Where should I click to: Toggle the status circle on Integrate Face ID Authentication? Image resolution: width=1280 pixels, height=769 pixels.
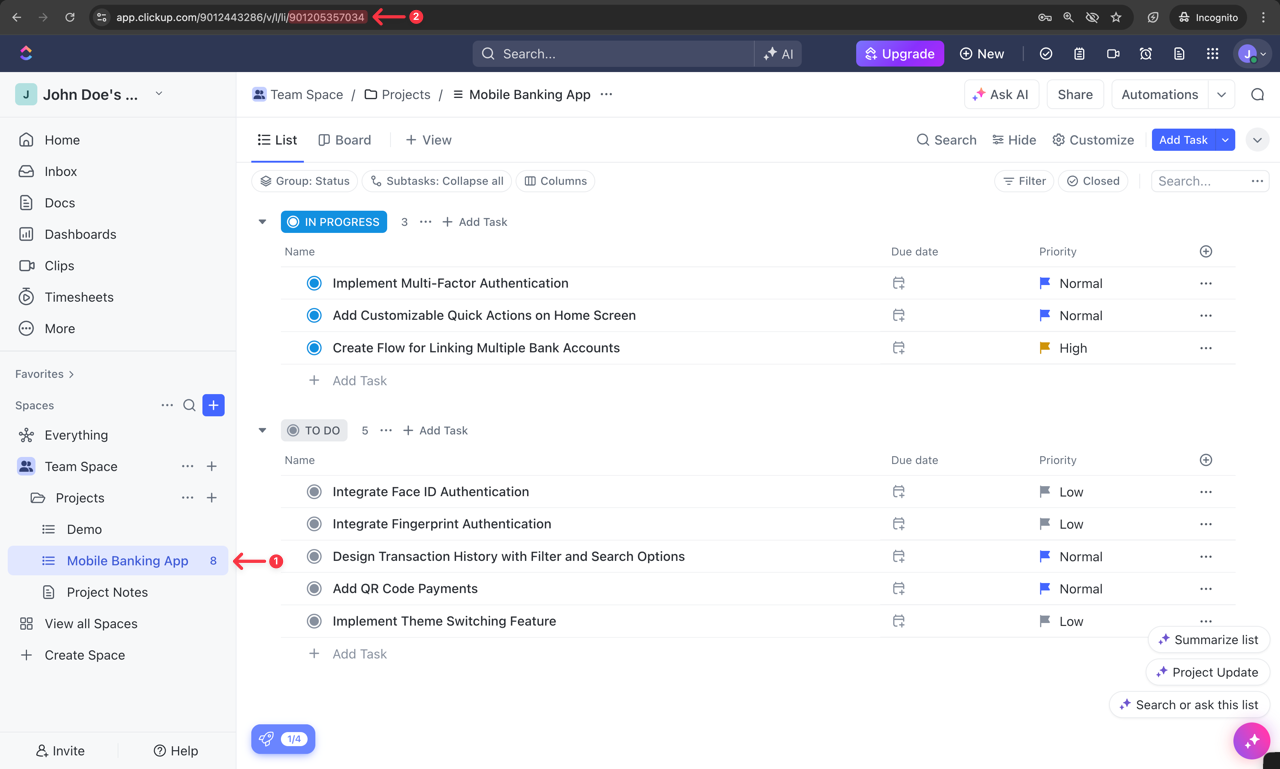(x=314, y=491)
